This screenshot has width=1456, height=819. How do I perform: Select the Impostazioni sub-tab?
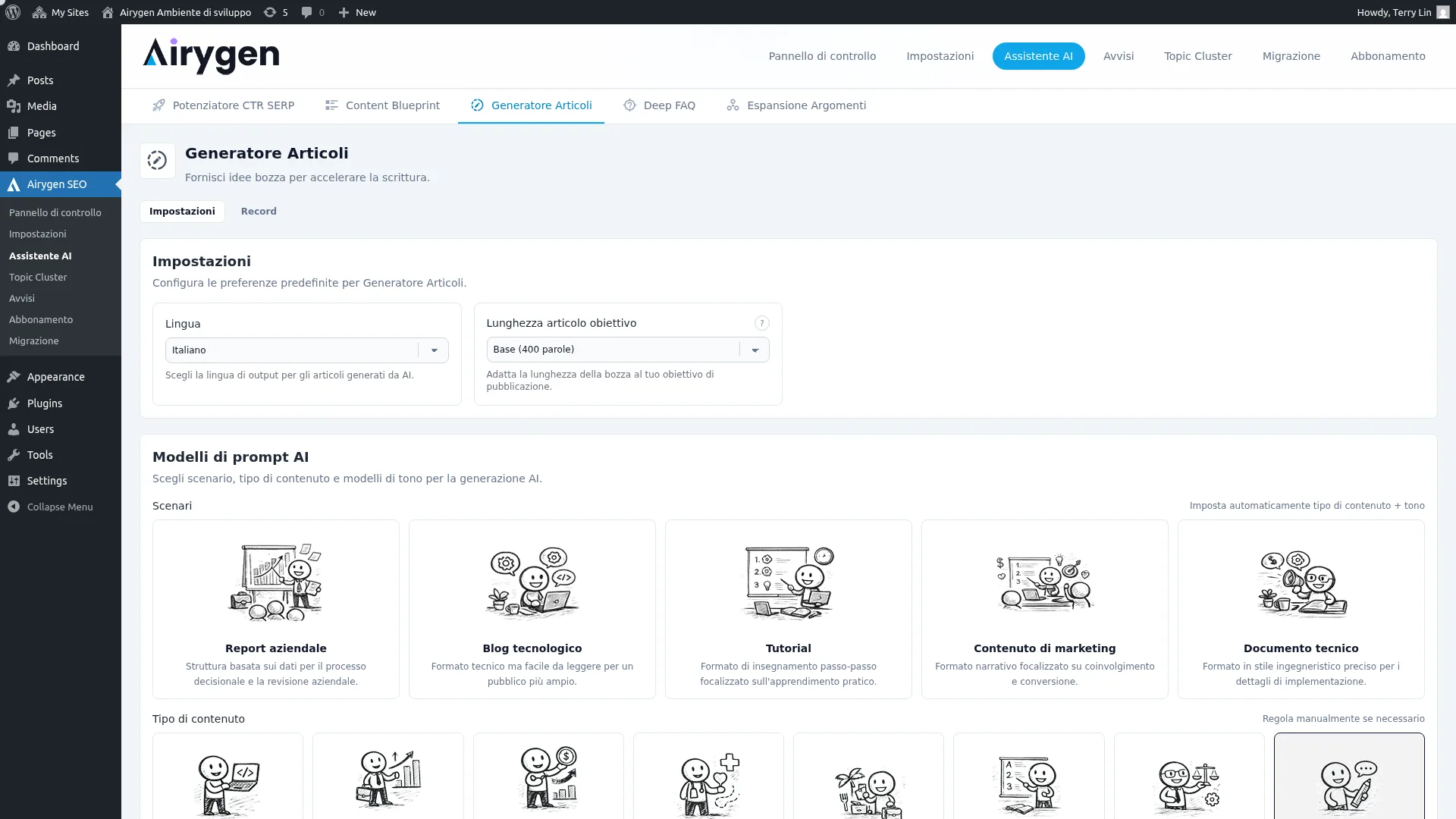(182, 212)
